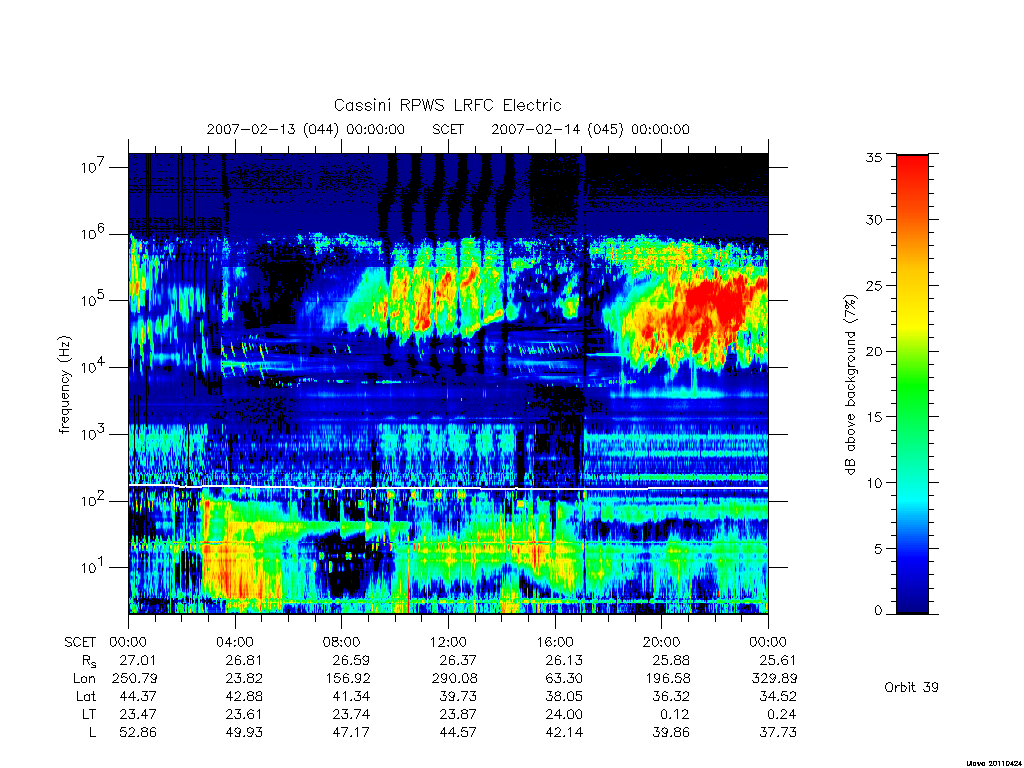Viewport: 1024px width, 768px height.
Task: Click the Lon row header
Action: pyautogui.click(x=84, y=679)
